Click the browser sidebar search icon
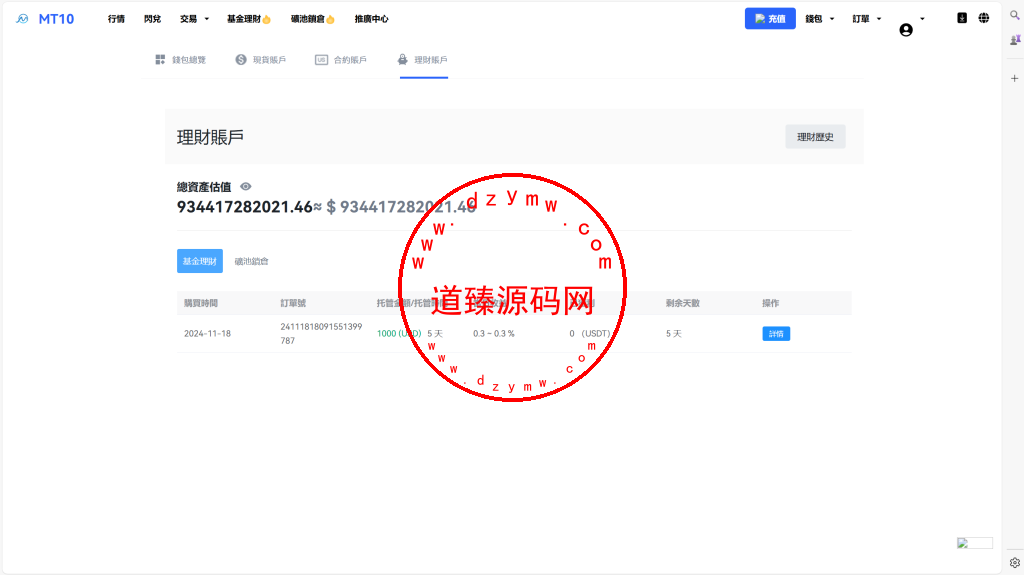Viewport: 1024px width, 575px height. (1014, 15)
